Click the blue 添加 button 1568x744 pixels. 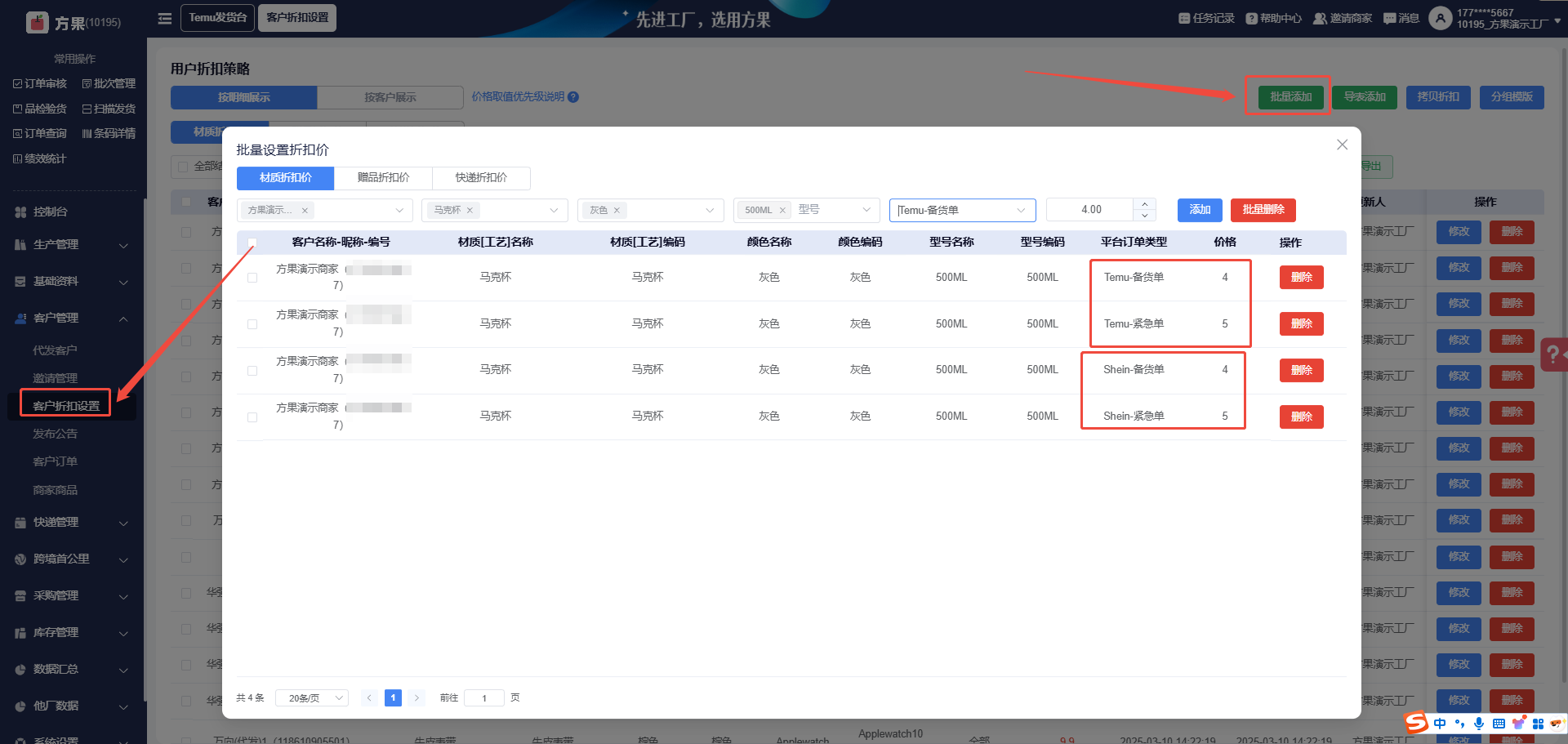1200,210
